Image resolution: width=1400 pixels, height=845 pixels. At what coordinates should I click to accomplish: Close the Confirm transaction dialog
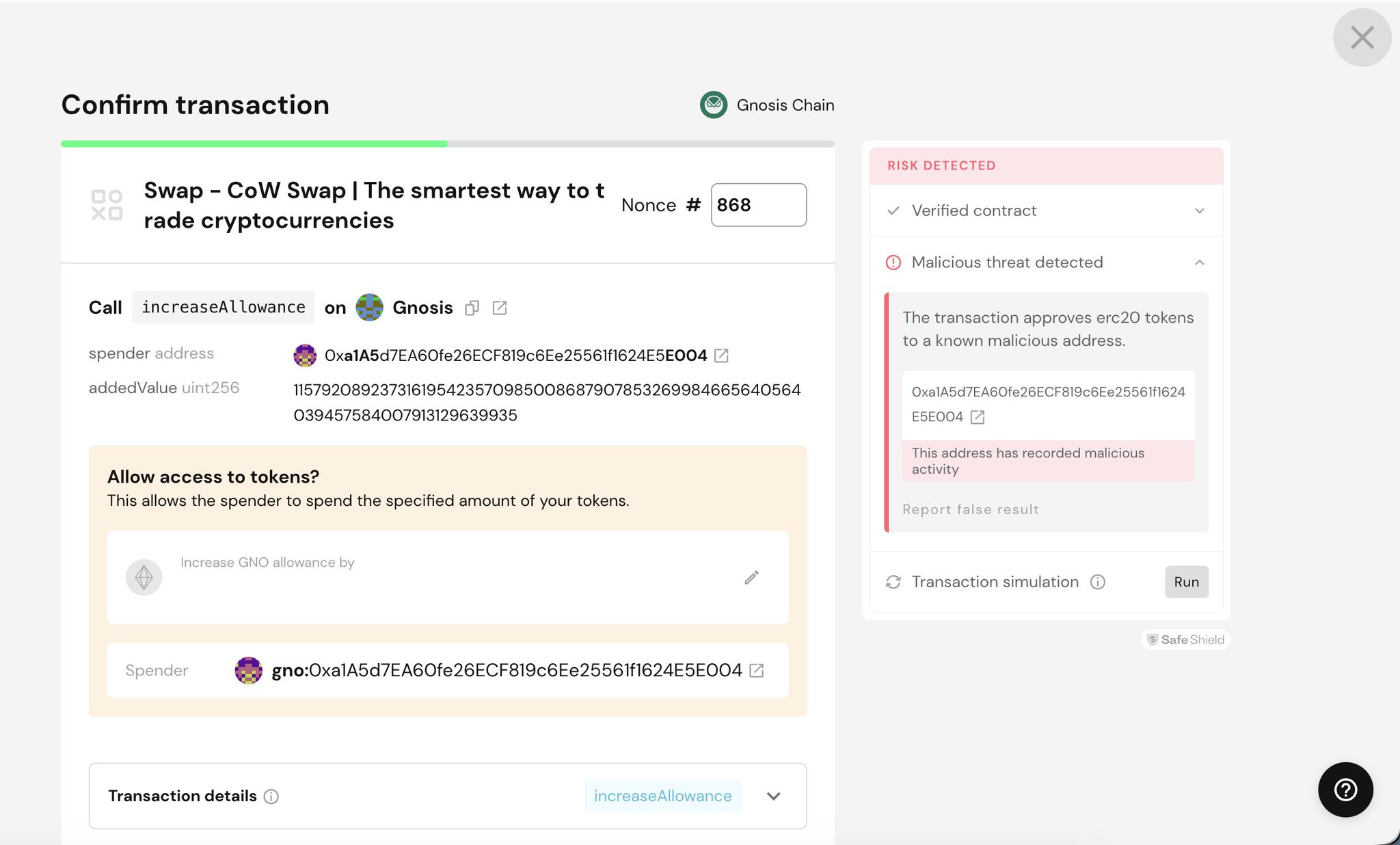coord(1362,38)
